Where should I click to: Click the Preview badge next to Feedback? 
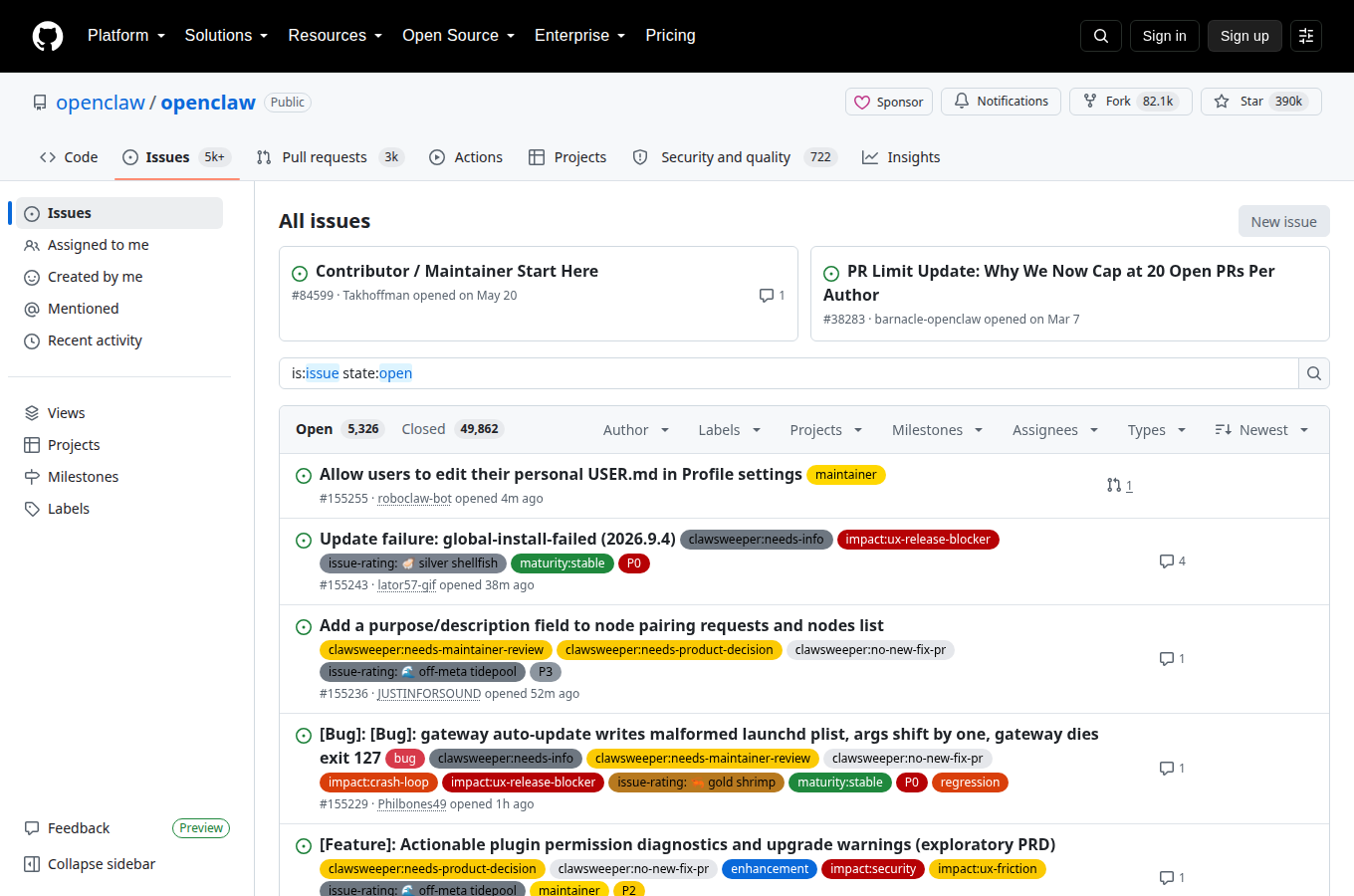201,828
